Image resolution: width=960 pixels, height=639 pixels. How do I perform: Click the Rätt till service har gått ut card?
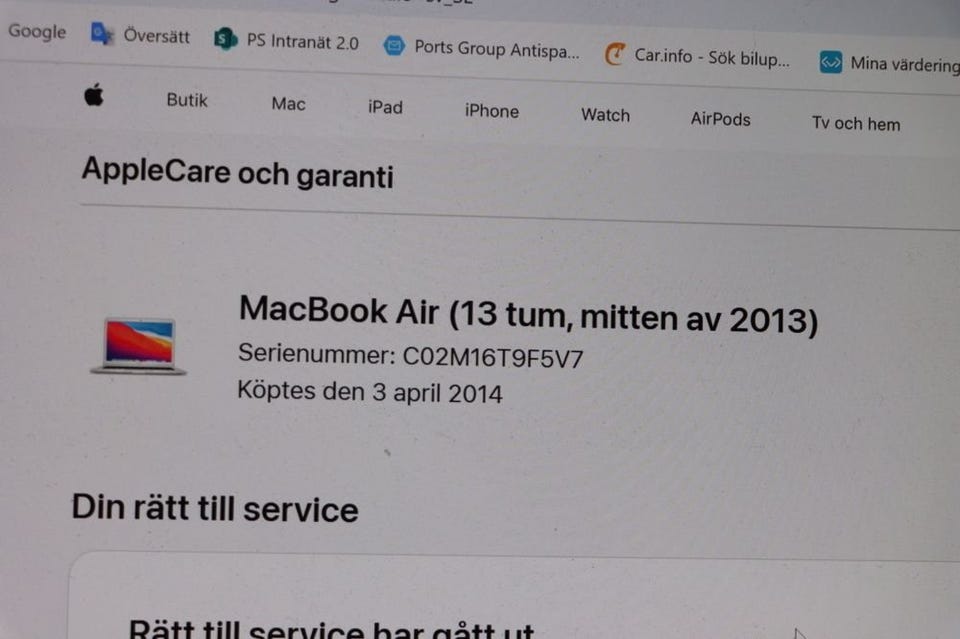point(514,596)
